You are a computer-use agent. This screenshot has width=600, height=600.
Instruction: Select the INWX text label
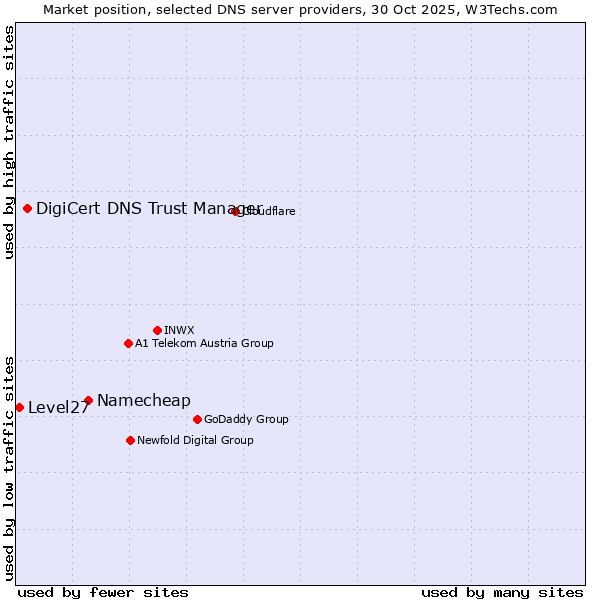point(180,330)
